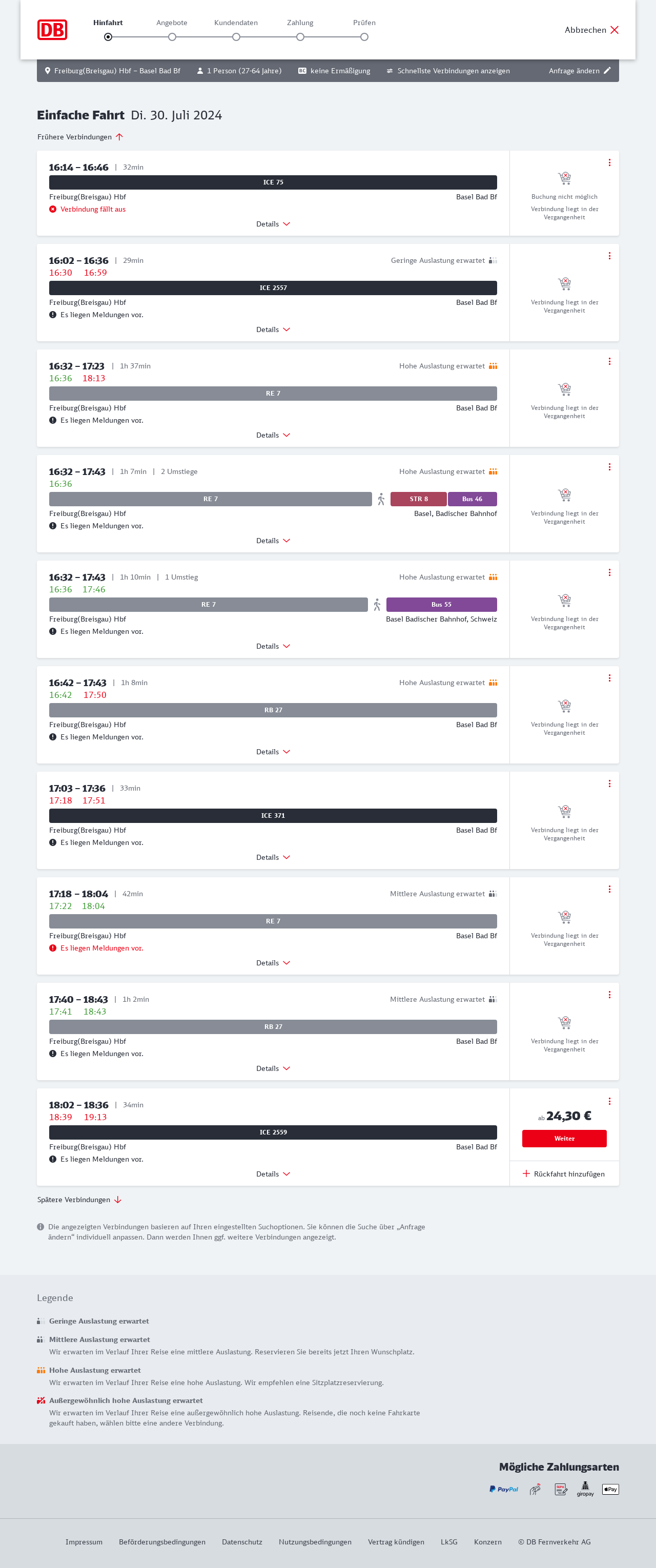Image resolution: width=656 pixels, height=1568 pixels.
Task: Click the DB logo
Action: click(x=52, y=30)
